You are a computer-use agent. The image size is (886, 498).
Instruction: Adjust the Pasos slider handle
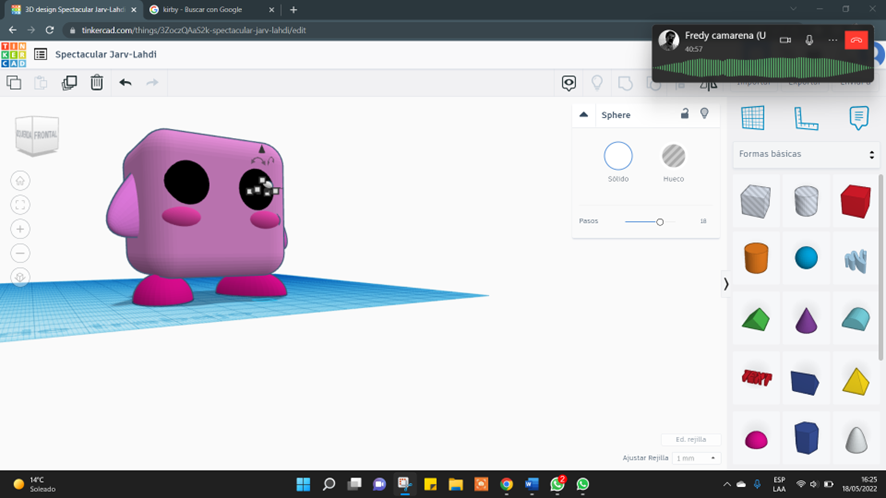point(659,222)
